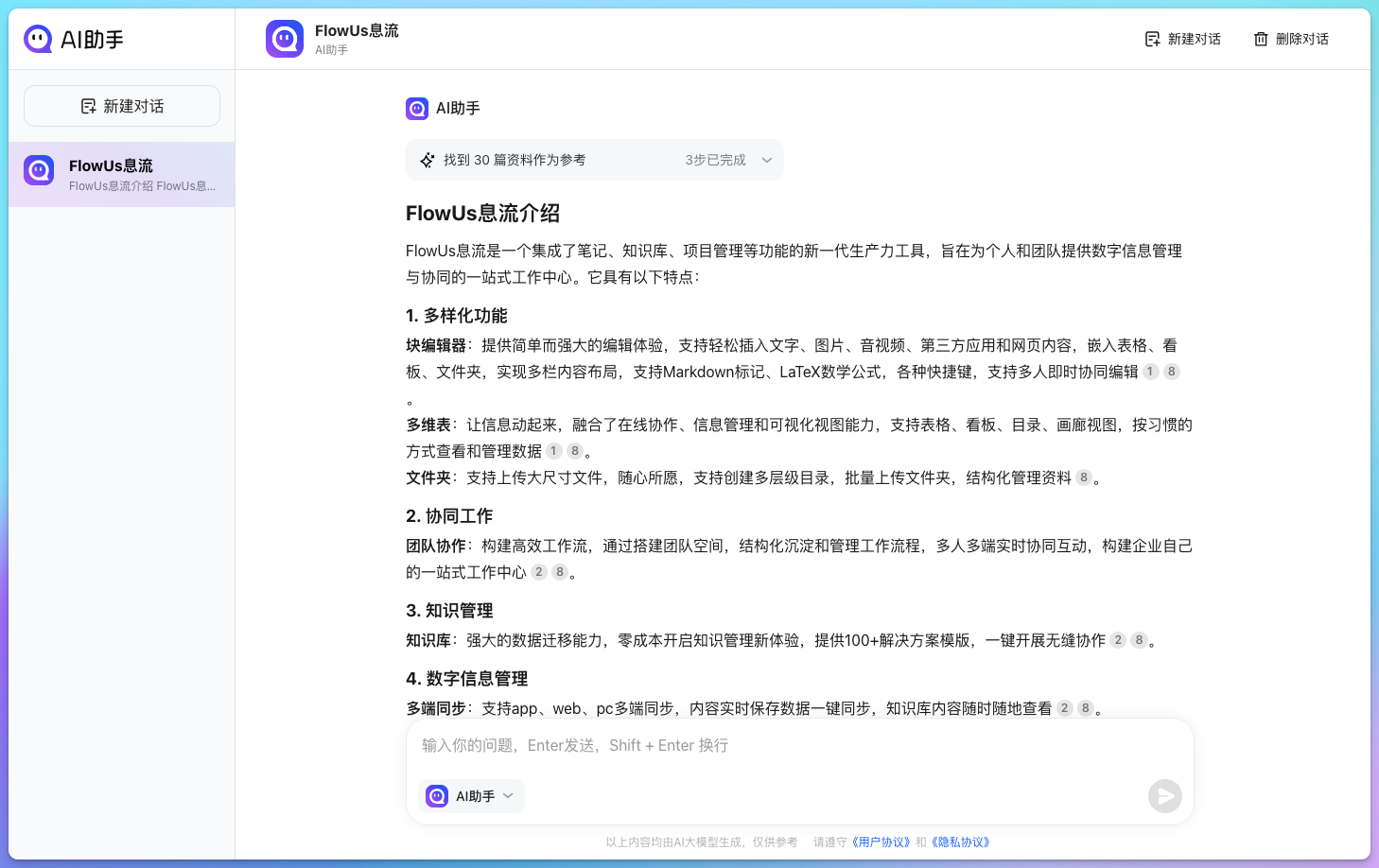Open citation 2 in the 知识库 paragraph
This screenshot has width=1379, height=868.
pos(1118,640)
